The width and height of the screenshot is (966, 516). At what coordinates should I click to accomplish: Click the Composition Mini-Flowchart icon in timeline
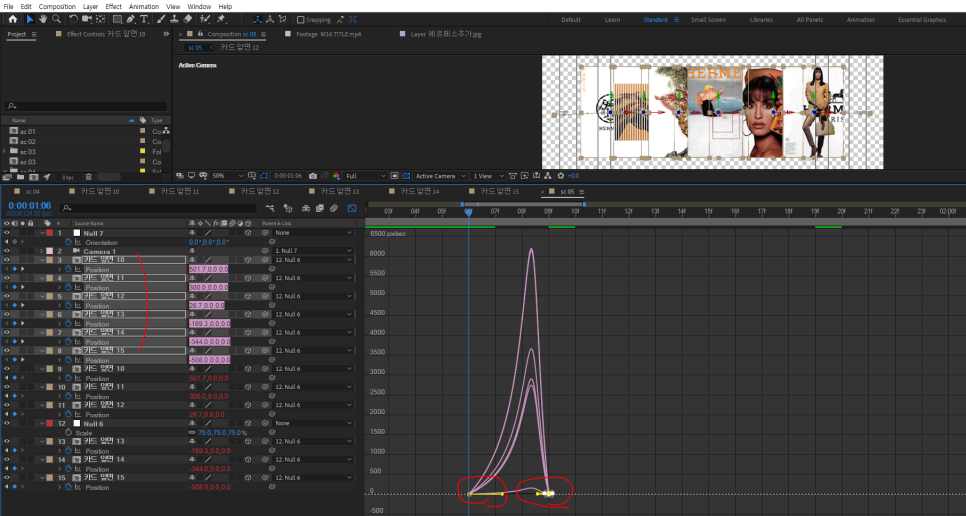270,208
